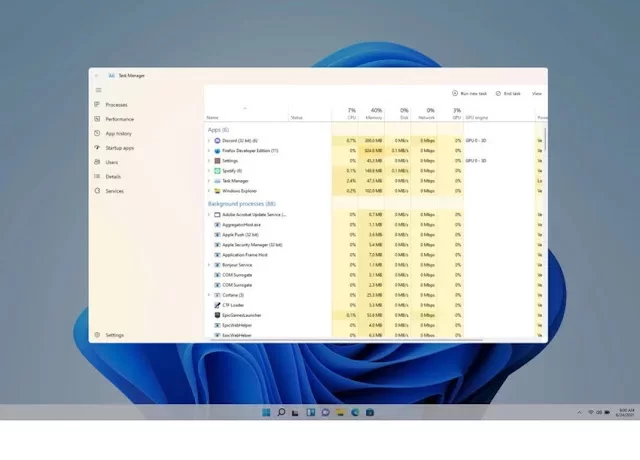Click the Details list icon

(x=97, y=176)
